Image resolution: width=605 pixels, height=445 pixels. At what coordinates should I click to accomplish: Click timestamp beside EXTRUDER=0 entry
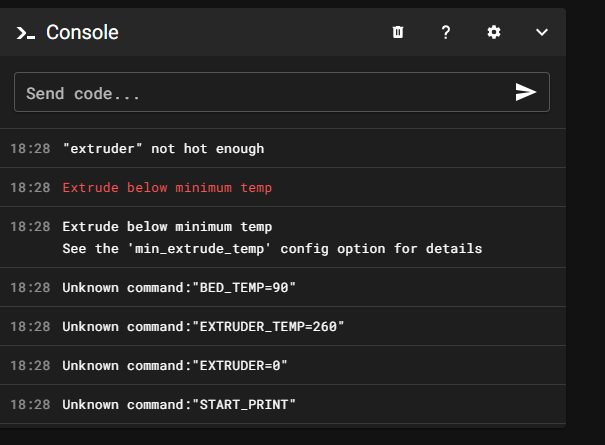pos(30,365)
